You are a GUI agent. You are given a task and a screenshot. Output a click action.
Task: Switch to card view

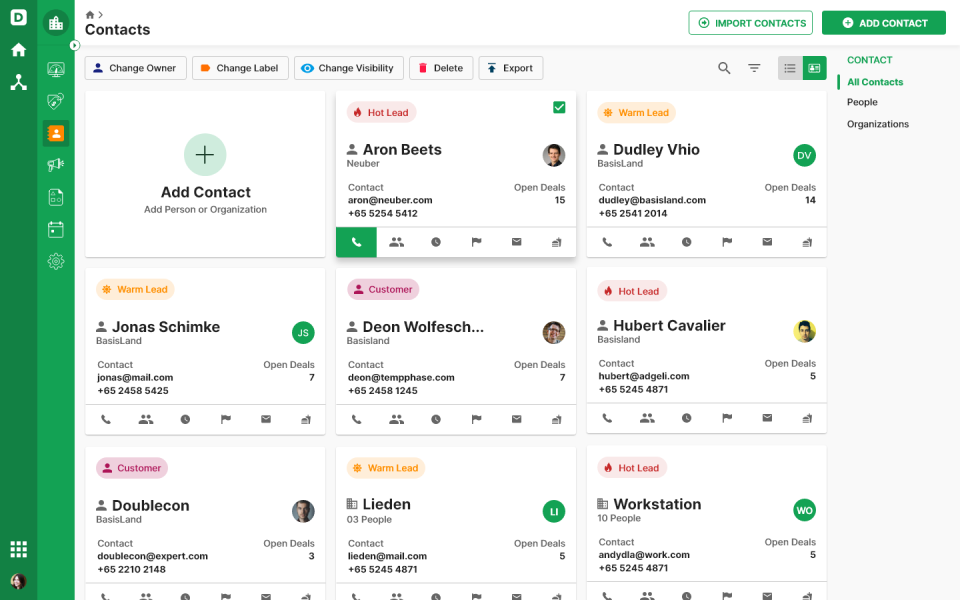tap(814, 68)
